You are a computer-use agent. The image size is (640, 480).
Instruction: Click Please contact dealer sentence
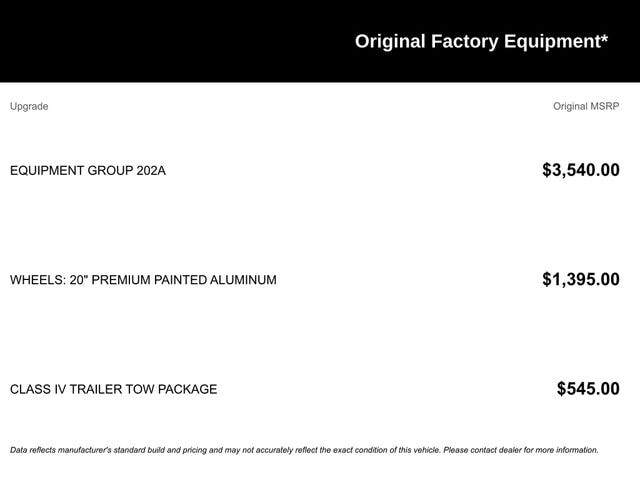(x=521, y=450)
